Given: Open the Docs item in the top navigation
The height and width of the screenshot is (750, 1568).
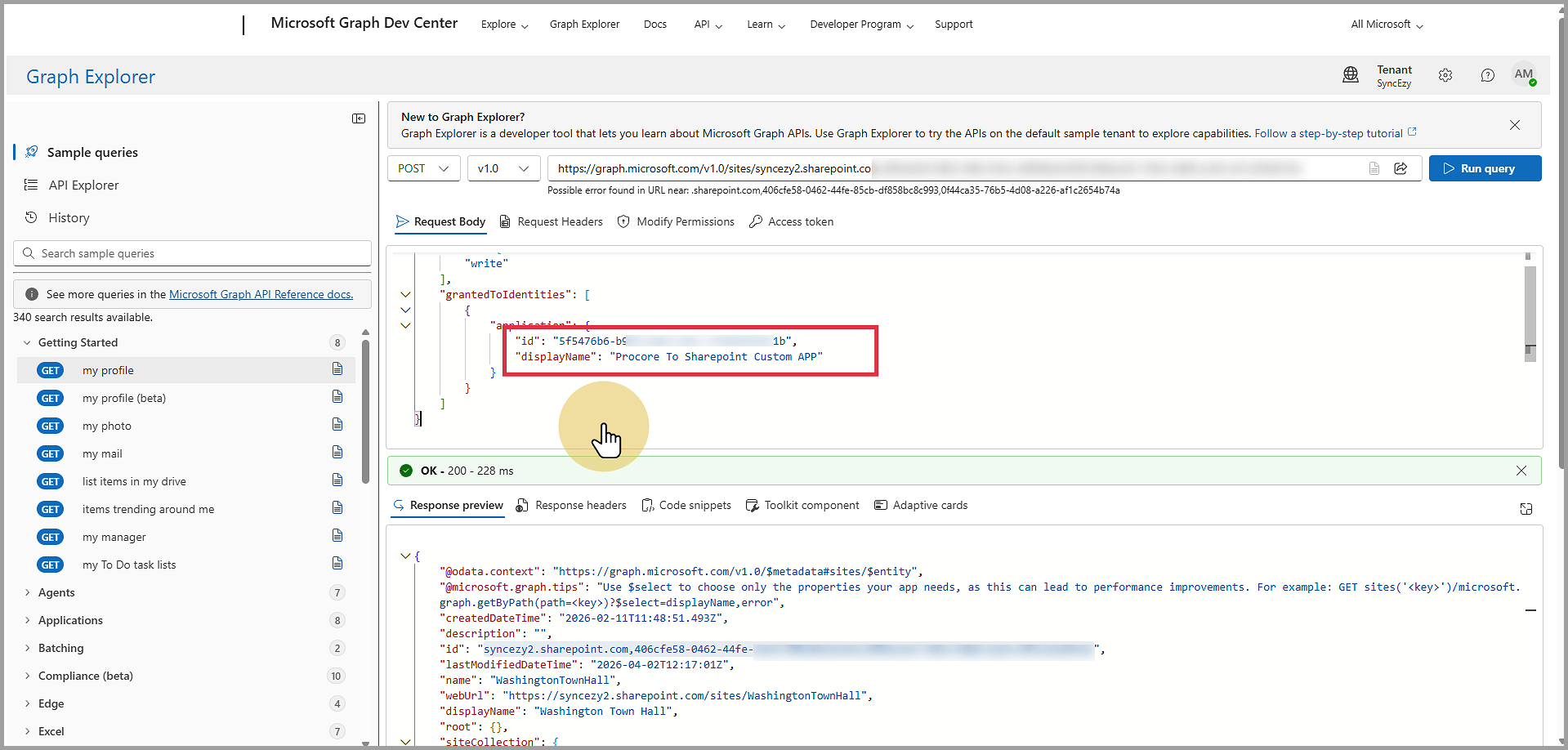Looking at the screenshot, I should pyautogui.click(x=654, y=24).
